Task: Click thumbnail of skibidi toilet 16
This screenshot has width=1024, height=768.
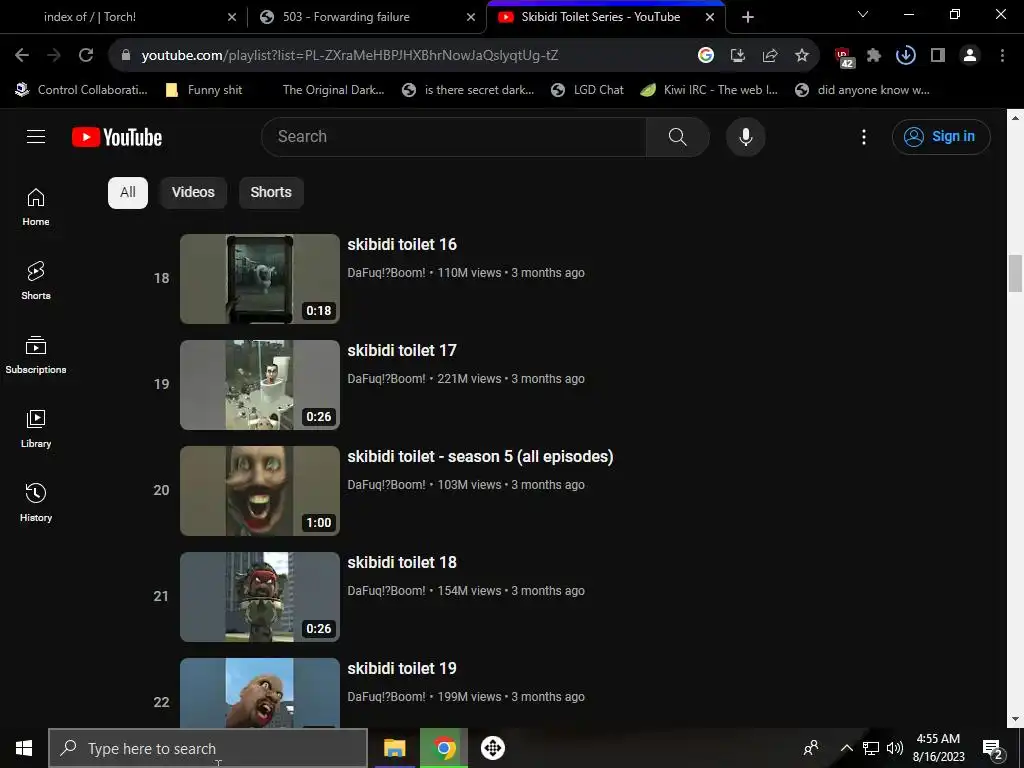Action: [260, 279]
